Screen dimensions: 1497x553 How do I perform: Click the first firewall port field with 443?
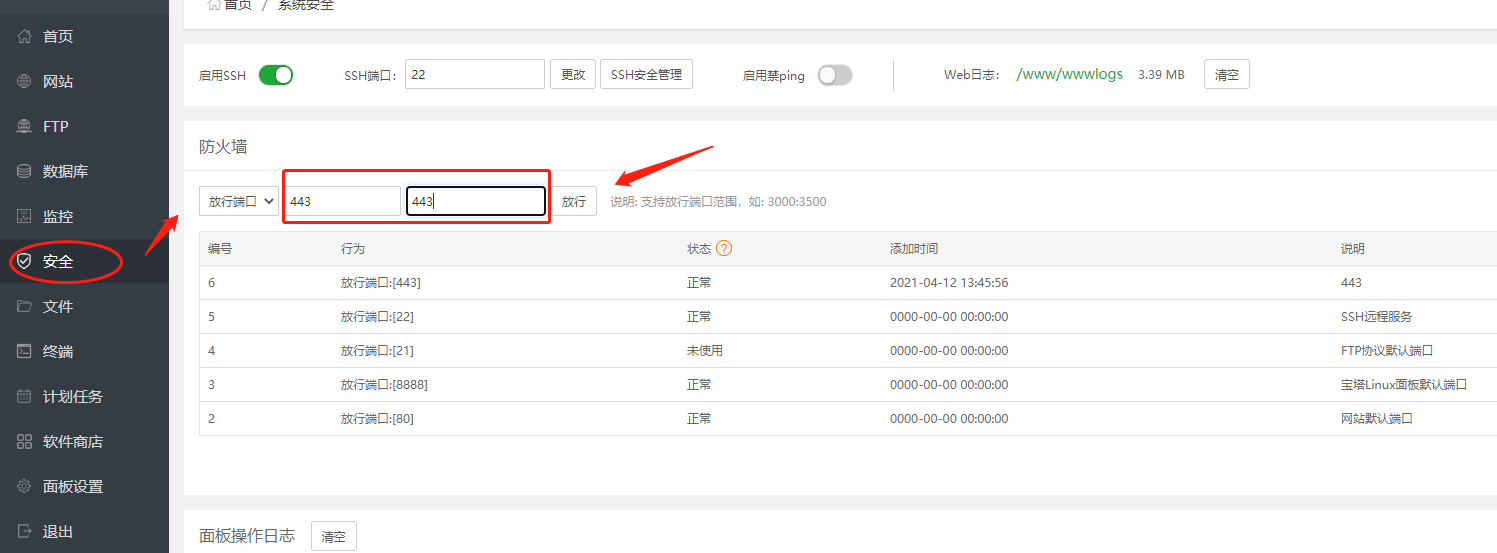point(342,201)
